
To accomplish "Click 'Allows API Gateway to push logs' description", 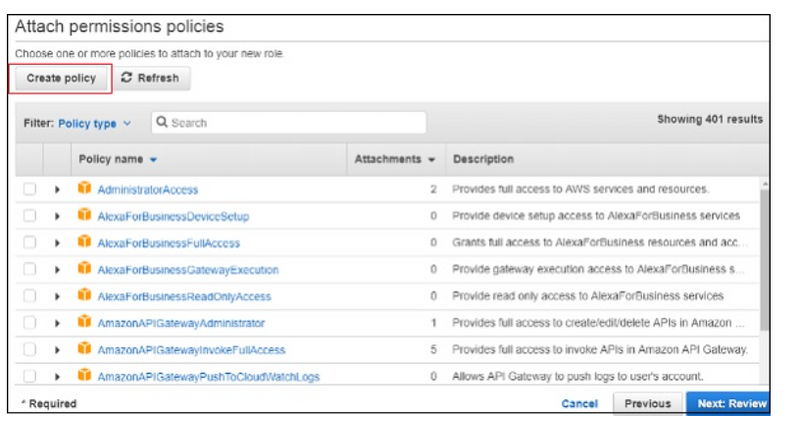I will 578,377.
